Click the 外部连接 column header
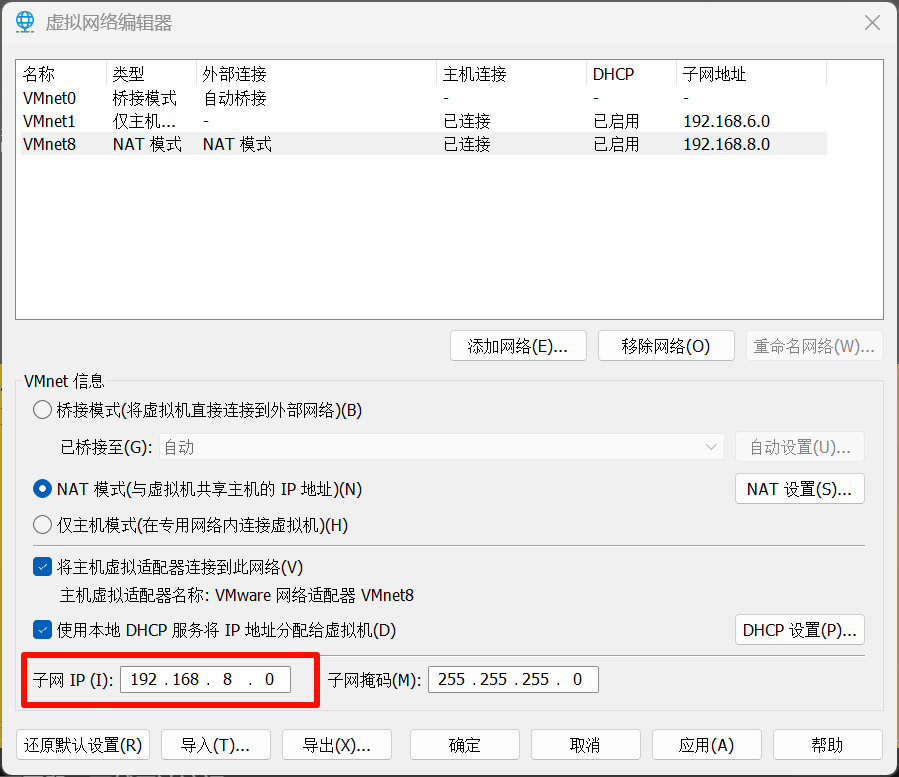The image size is (899, 777). tap(316, 74)
